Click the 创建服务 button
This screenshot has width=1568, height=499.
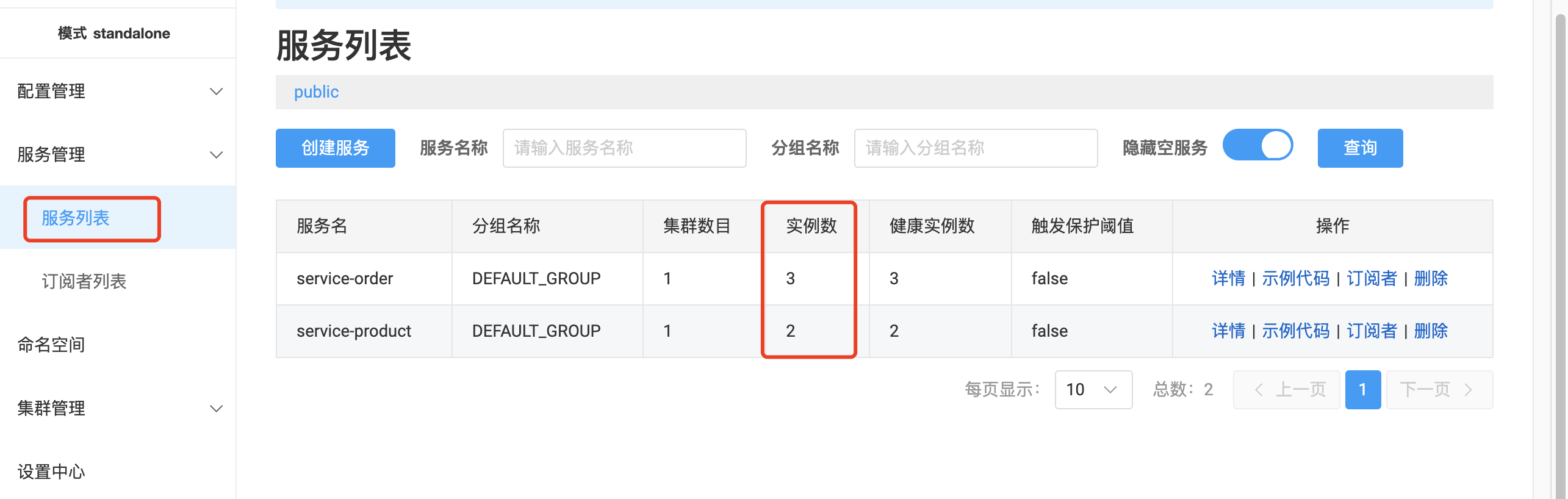click(x=336, y=148)
